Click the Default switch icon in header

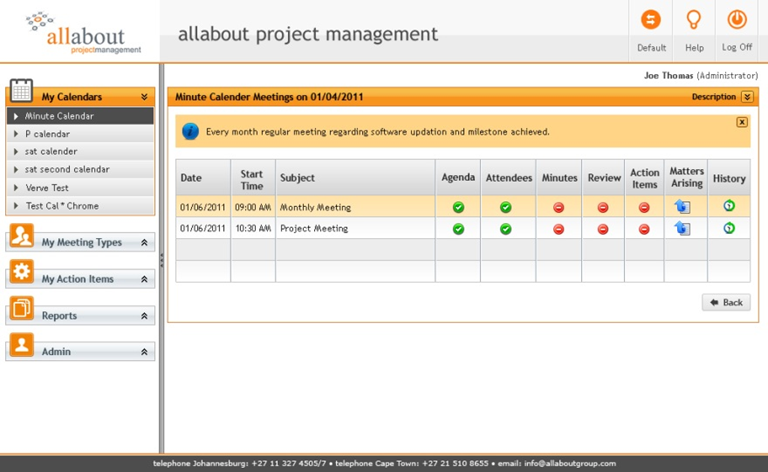tap(651, 20)
